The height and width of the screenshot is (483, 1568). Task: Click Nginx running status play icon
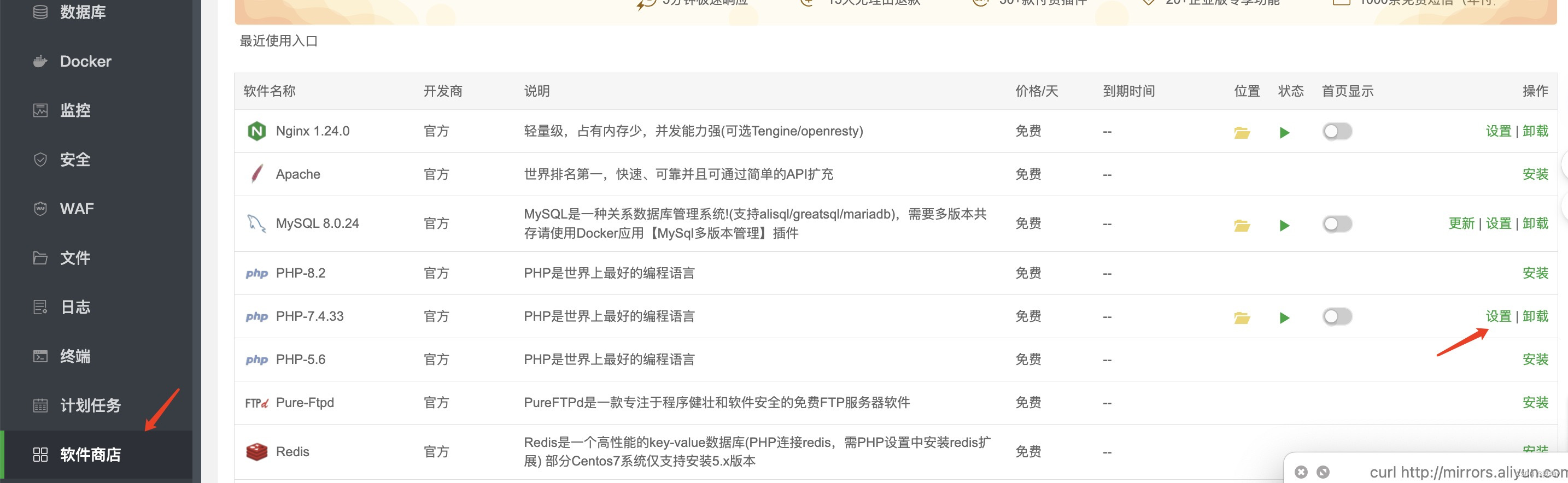click(x=1284, y=133)
